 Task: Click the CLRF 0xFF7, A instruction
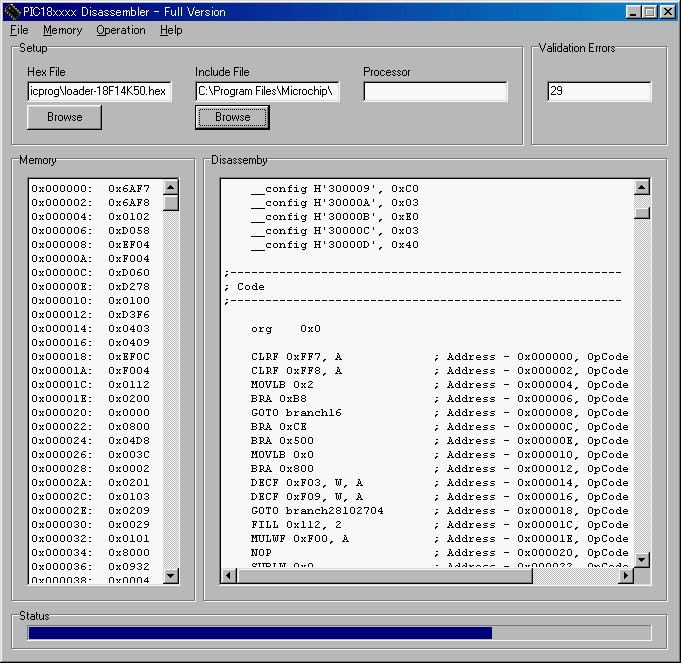(x=296, y=356)
